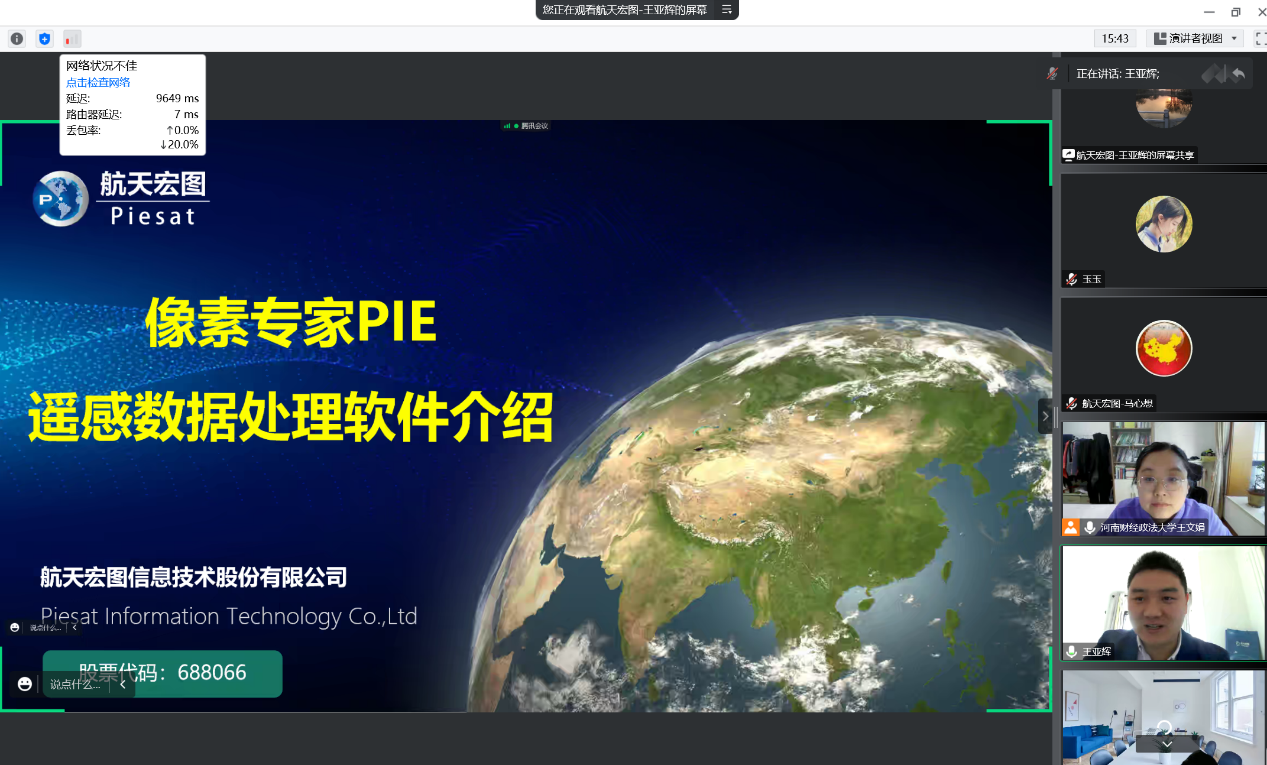The width and height of the screenshot is (1267, 765).
Task: Click the green microphone icon beside 王亚辉
Action: click(x=1071, y=651)
